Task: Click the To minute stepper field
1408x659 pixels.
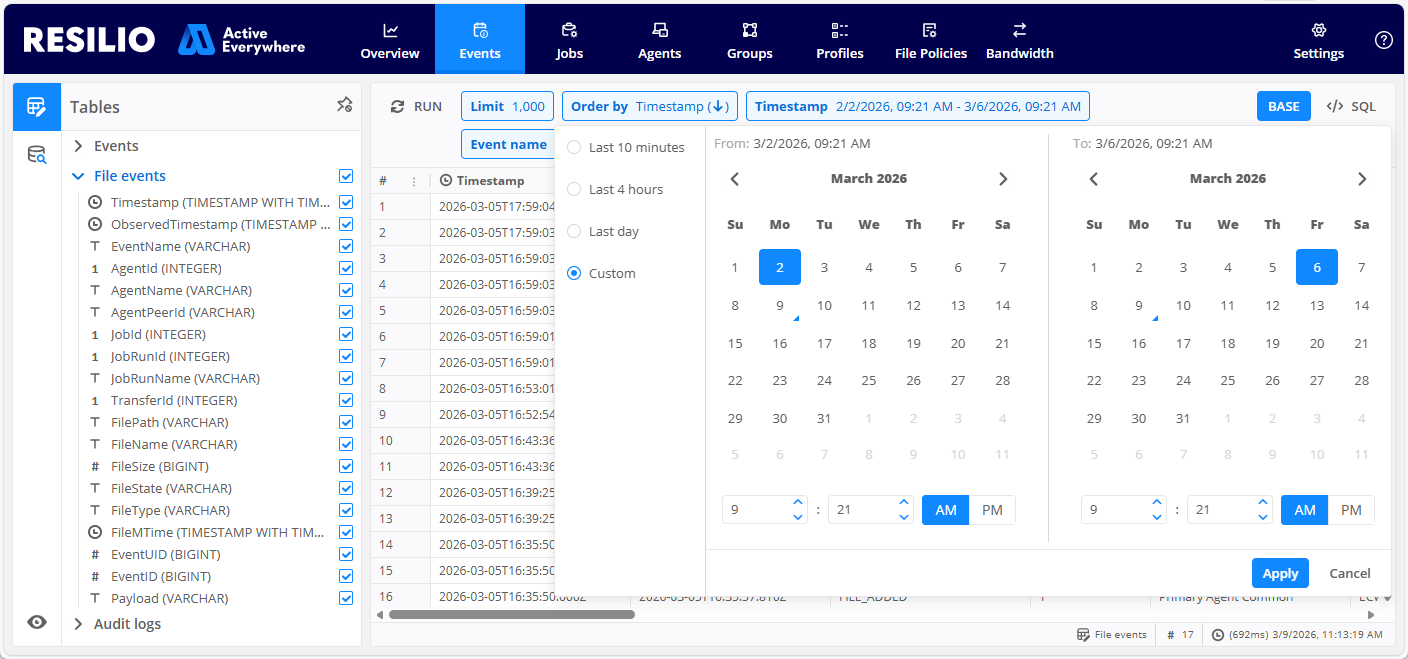Action: click(x=1230, y=510)
